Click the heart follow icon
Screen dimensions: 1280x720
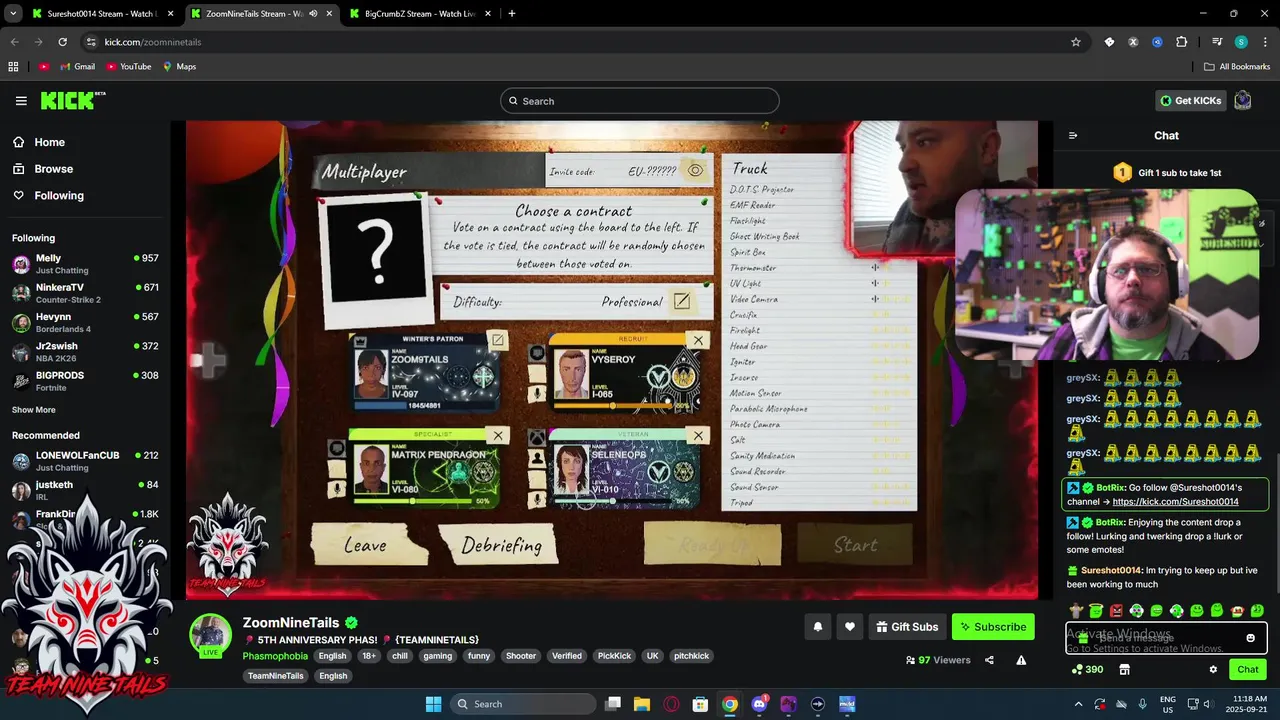pyautogui.click(x=850, y=627)
